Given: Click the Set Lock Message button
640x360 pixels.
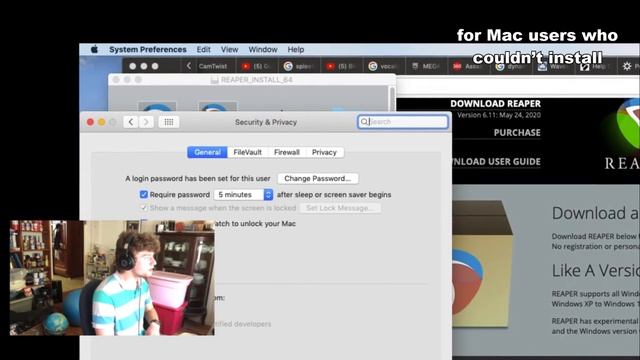Looking at the screenshot, I should pos(340,208).
